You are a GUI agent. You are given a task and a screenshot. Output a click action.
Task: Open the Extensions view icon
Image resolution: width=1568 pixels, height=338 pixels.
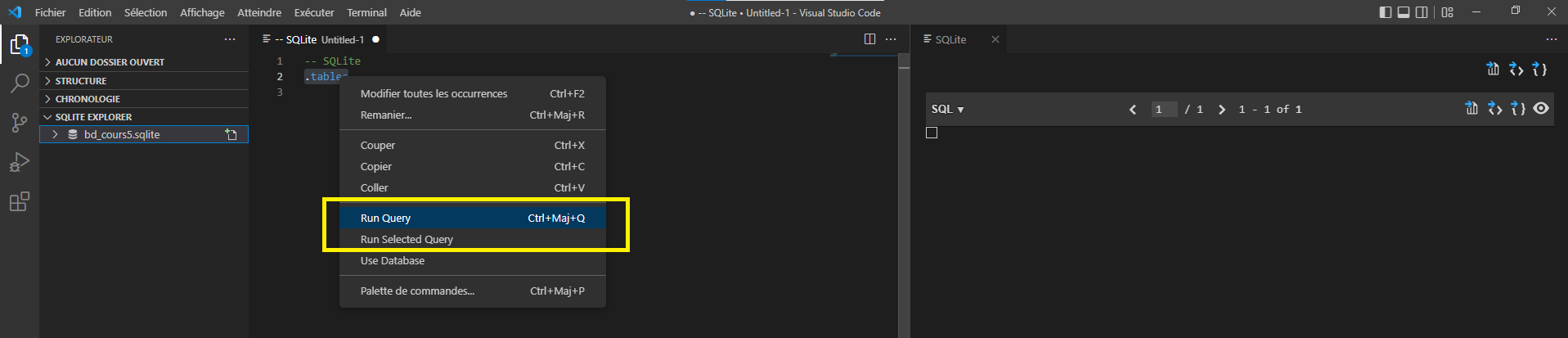[x=20, y=201]
